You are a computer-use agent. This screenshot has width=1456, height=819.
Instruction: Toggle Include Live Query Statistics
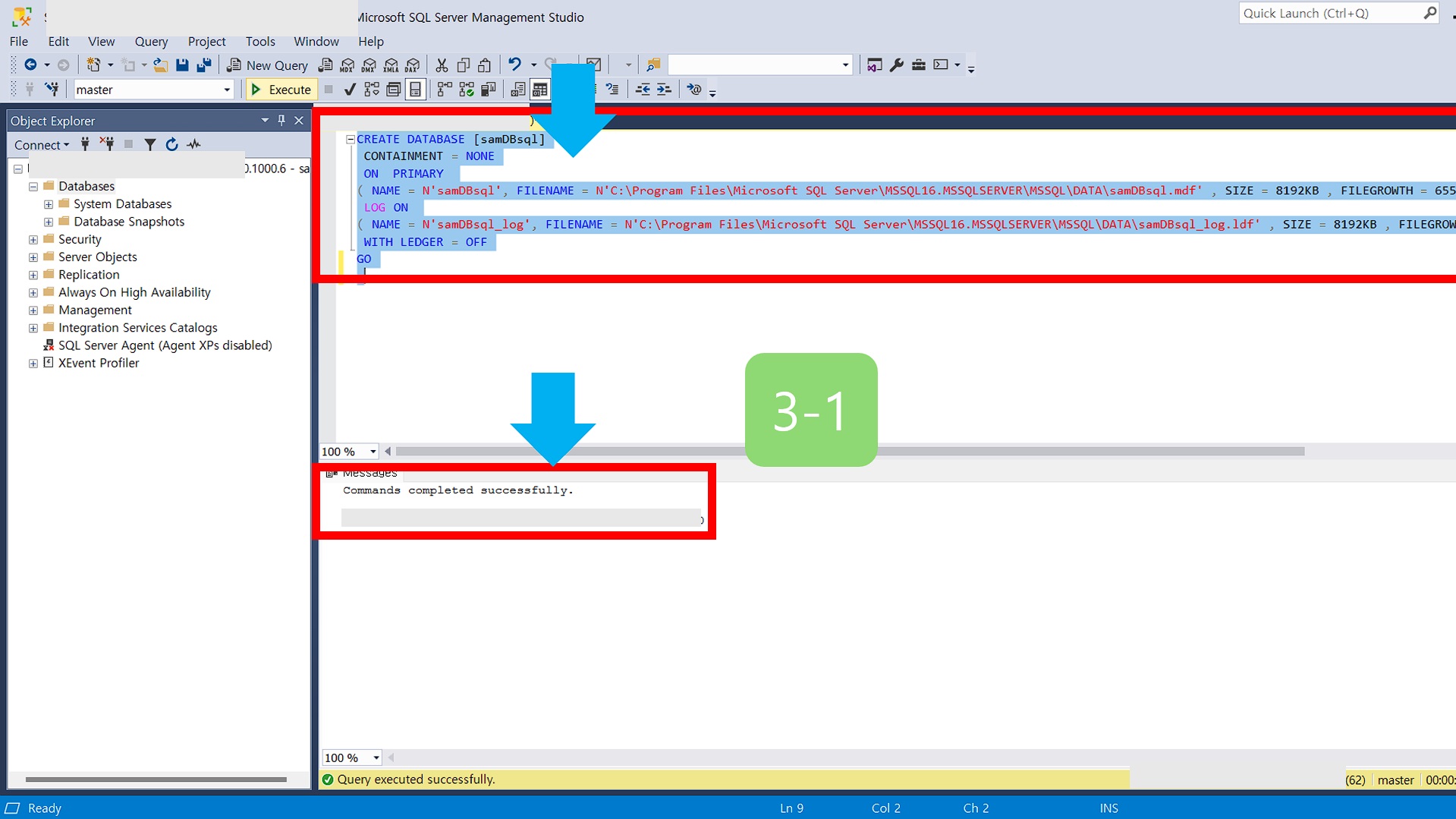point(467,90)
